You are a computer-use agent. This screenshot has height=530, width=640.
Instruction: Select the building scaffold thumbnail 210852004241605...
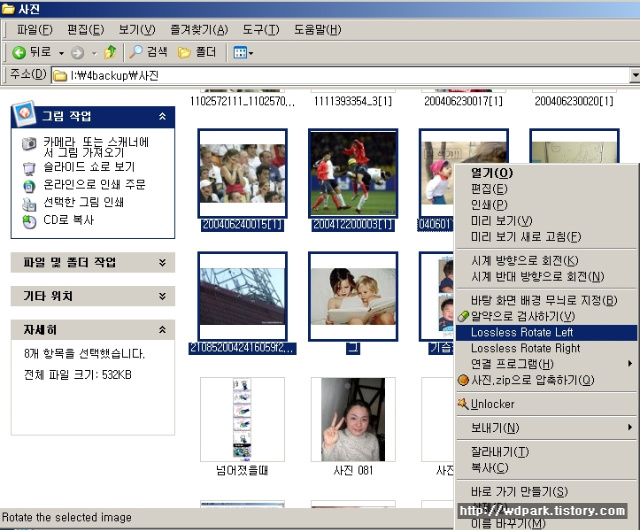242,296
